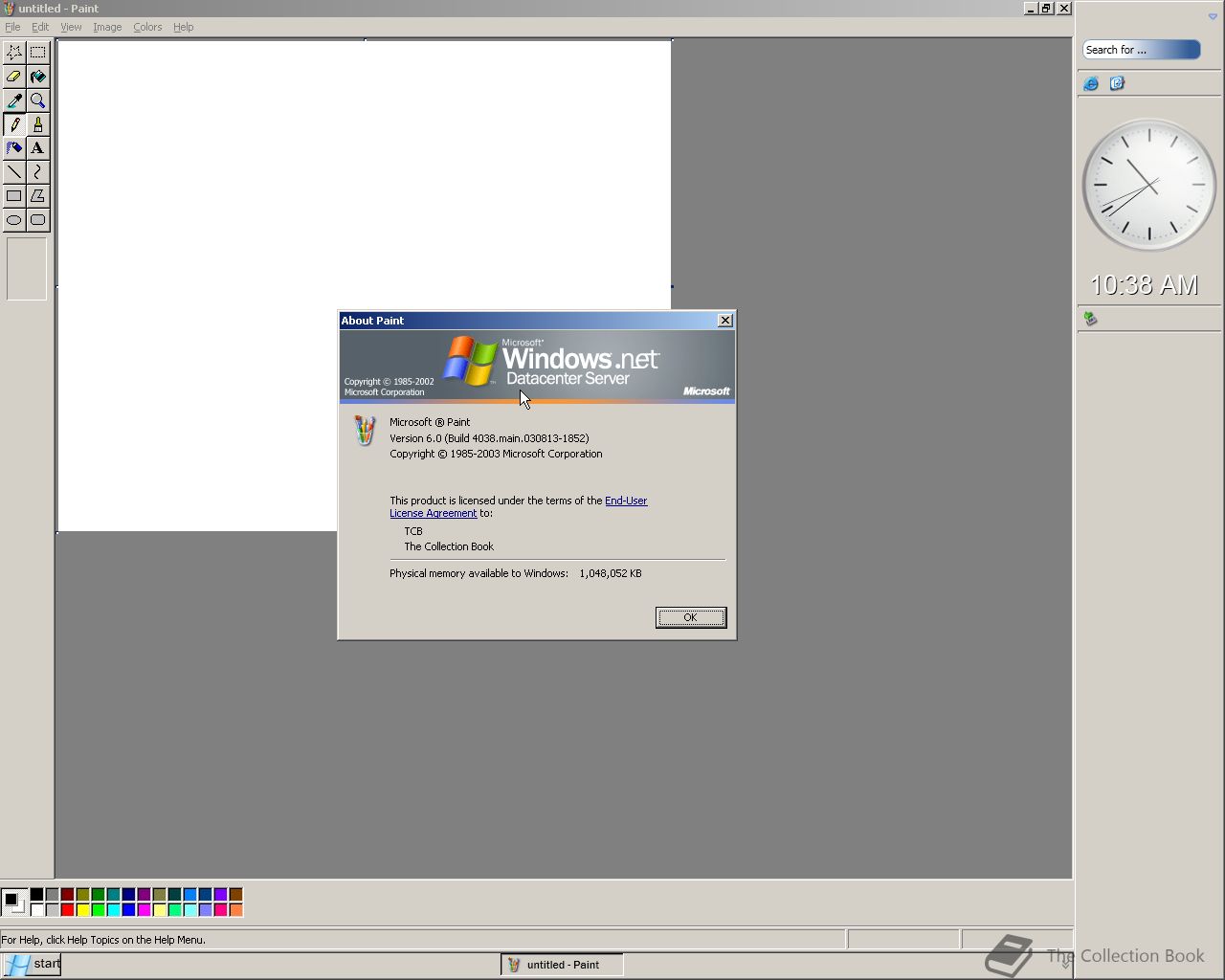Close the About Paint dialog
Screen dimensions: 1225x980
pos(725,321)
